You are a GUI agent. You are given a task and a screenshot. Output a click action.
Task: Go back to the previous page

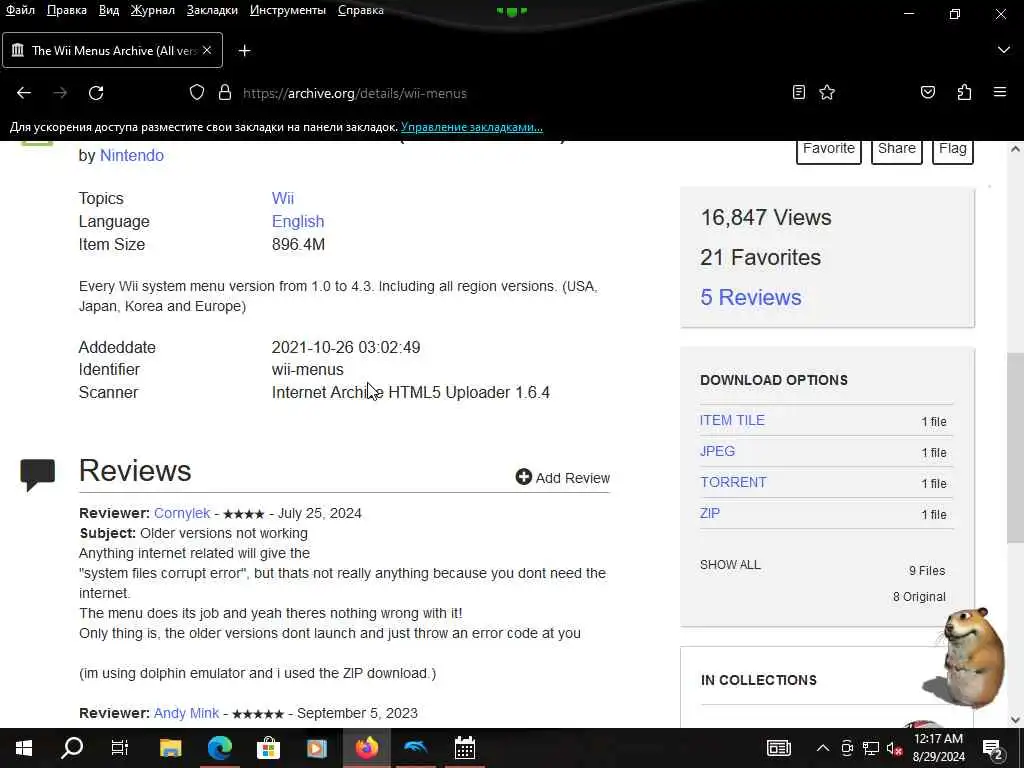pos(24,93)
